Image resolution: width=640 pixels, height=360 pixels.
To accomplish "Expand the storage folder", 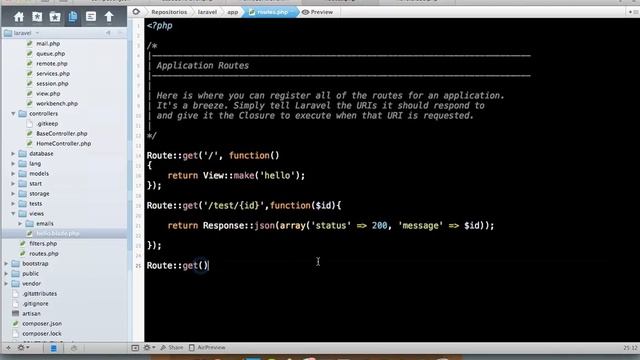I will pos(13,193).
